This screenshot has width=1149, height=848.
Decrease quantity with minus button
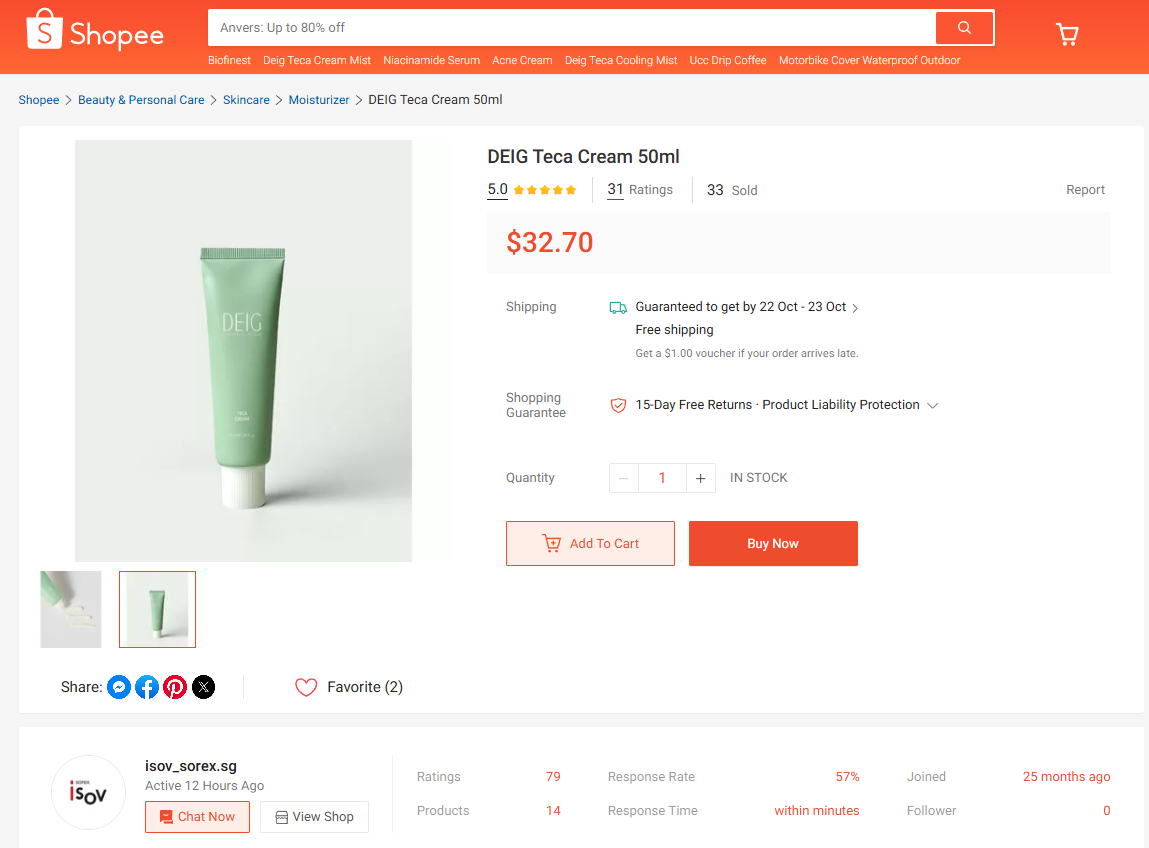point(624,478)
